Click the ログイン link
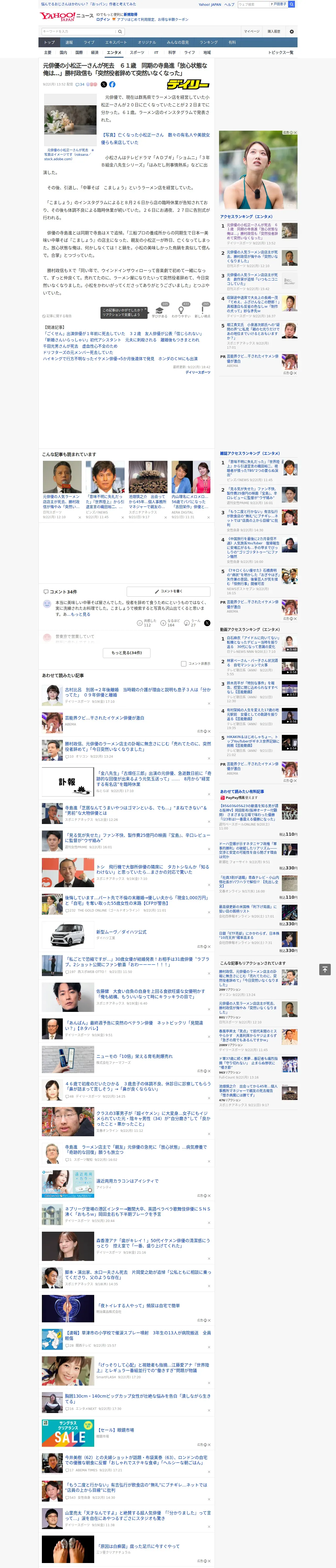 pyautogui.click(x=103, y=20)
